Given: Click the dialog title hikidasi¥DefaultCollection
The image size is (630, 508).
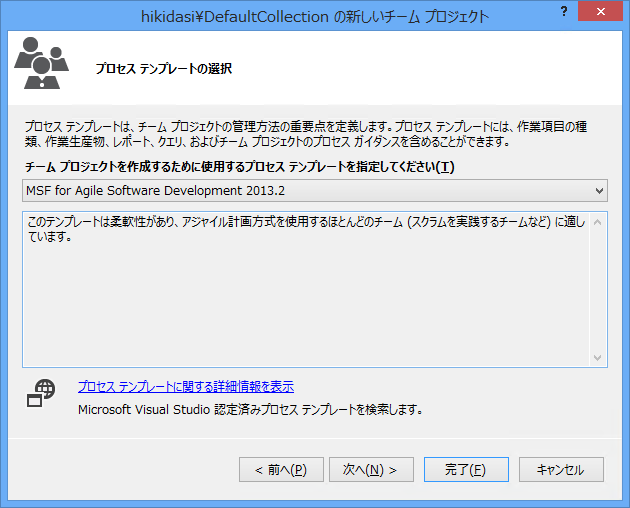Looking at the screenshot, I should tap(315, 16).
